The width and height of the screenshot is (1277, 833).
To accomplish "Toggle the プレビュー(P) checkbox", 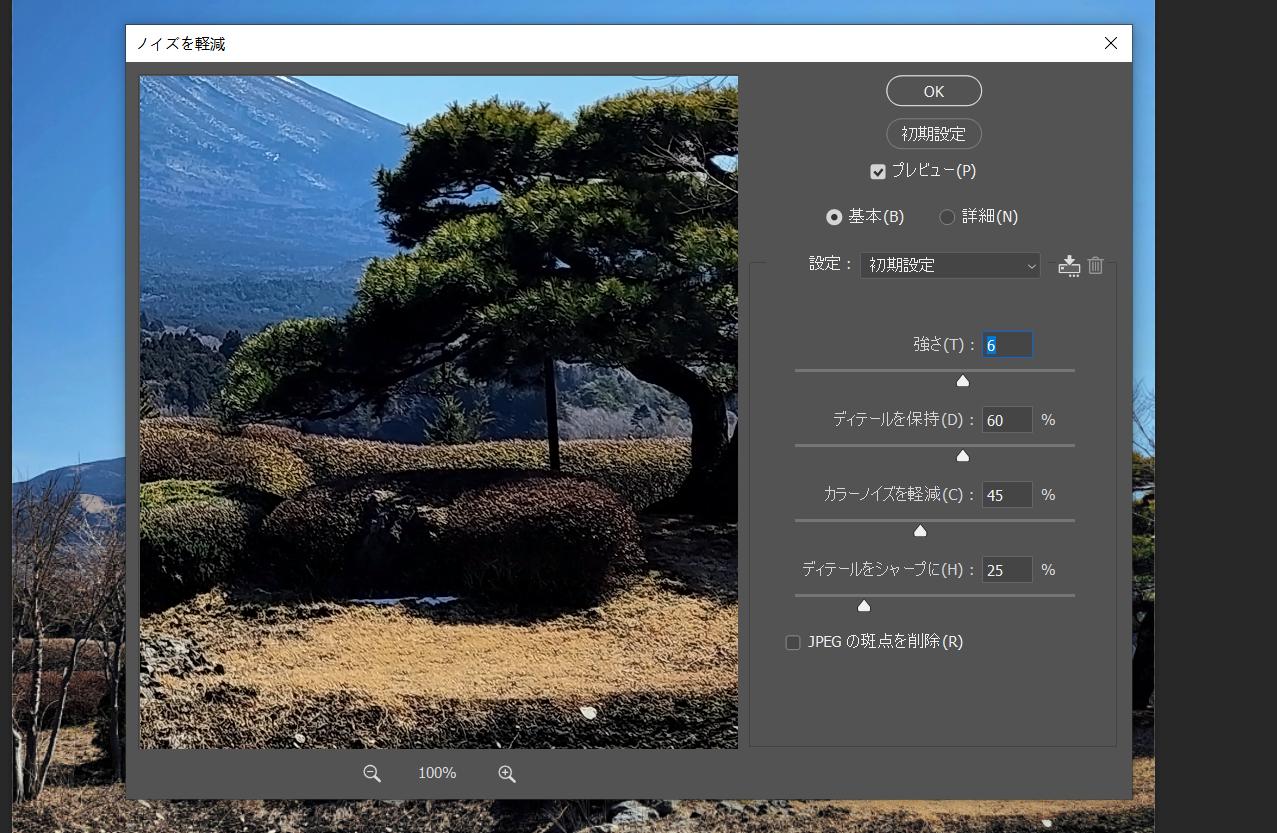I will click(x=878, y=172).
